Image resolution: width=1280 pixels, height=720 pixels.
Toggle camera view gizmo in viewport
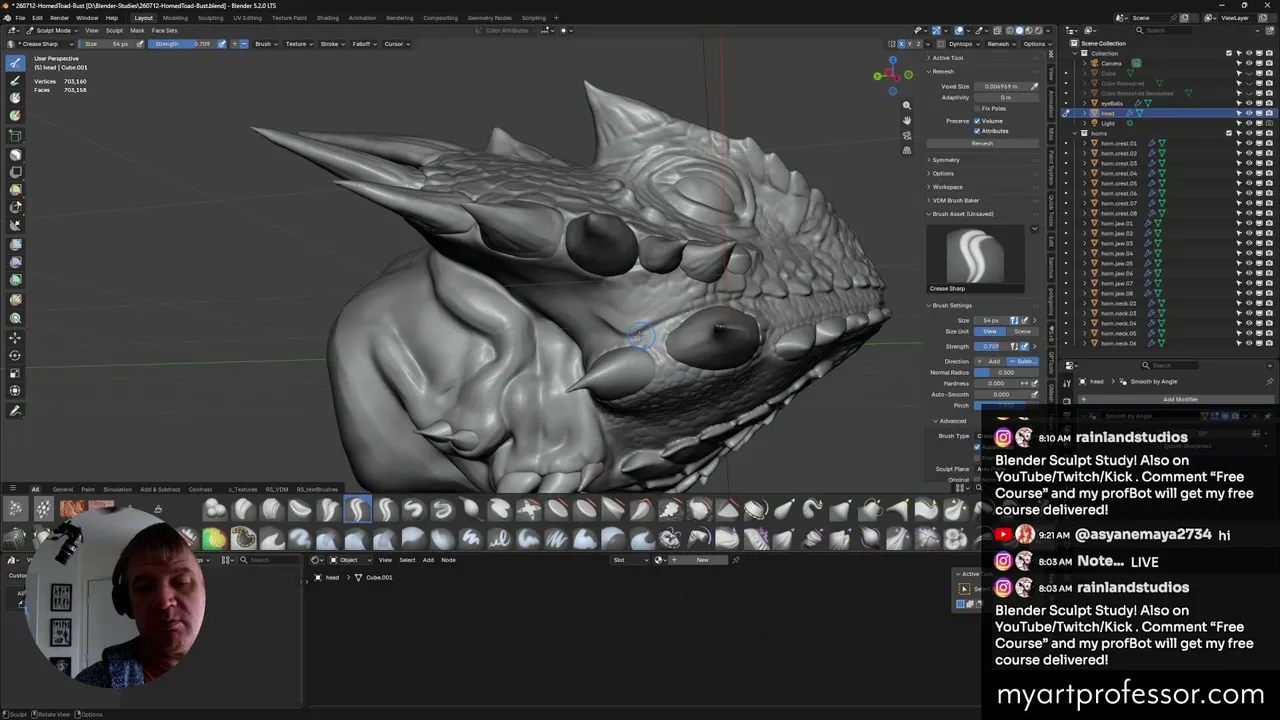tap(907, 136)
